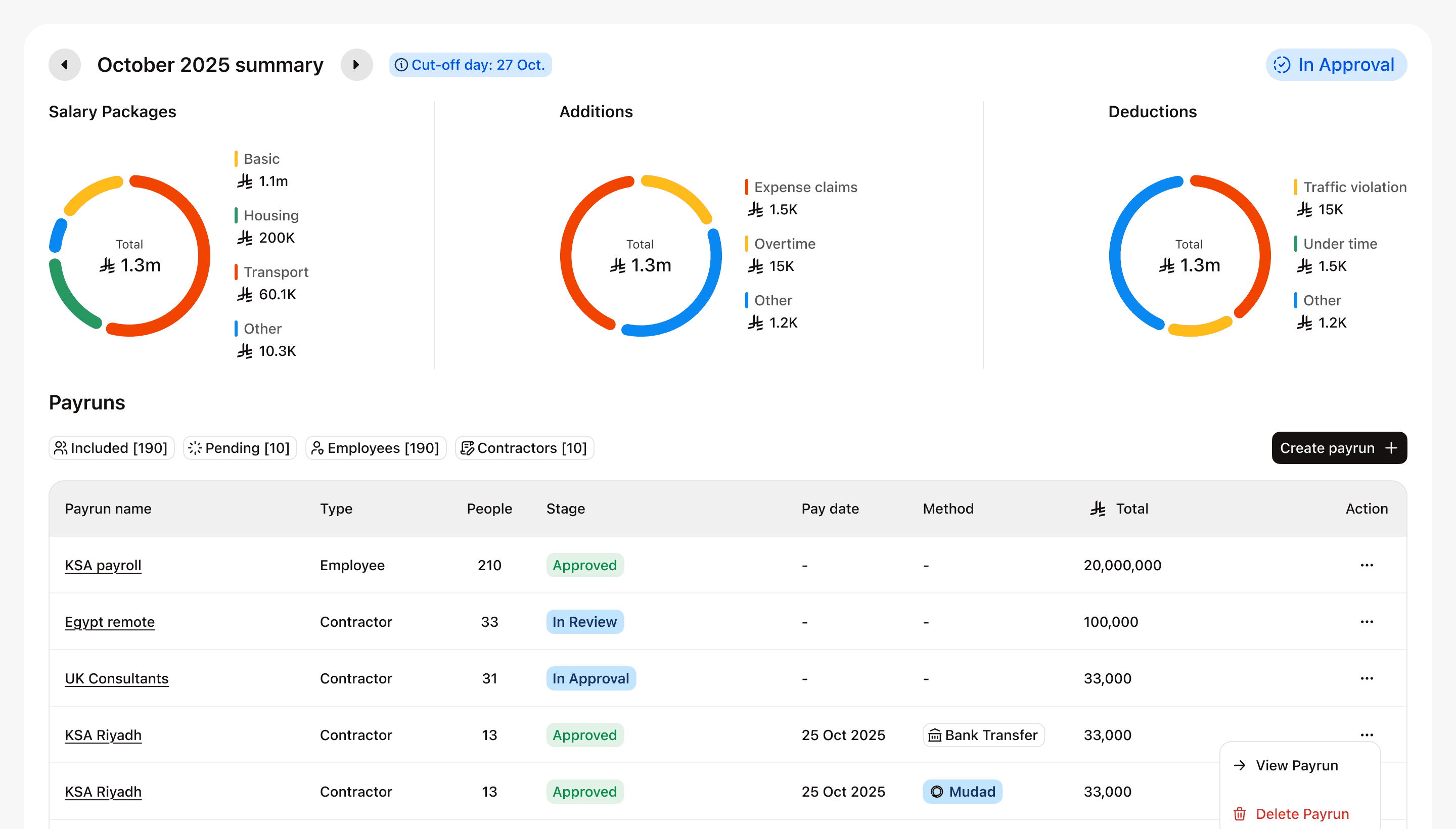The image size is (1456, 829).
Task: Open the UK Consultants three-dot actions menu
Action: click(x=1367, y=678)
